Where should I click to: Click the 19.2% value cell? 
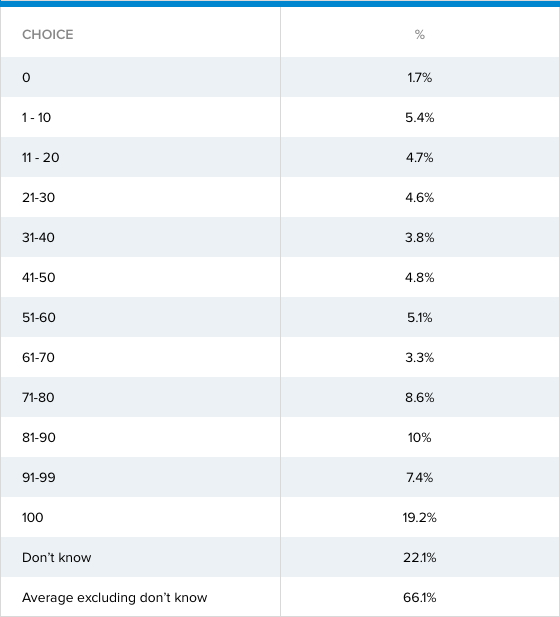coord(420,517)
